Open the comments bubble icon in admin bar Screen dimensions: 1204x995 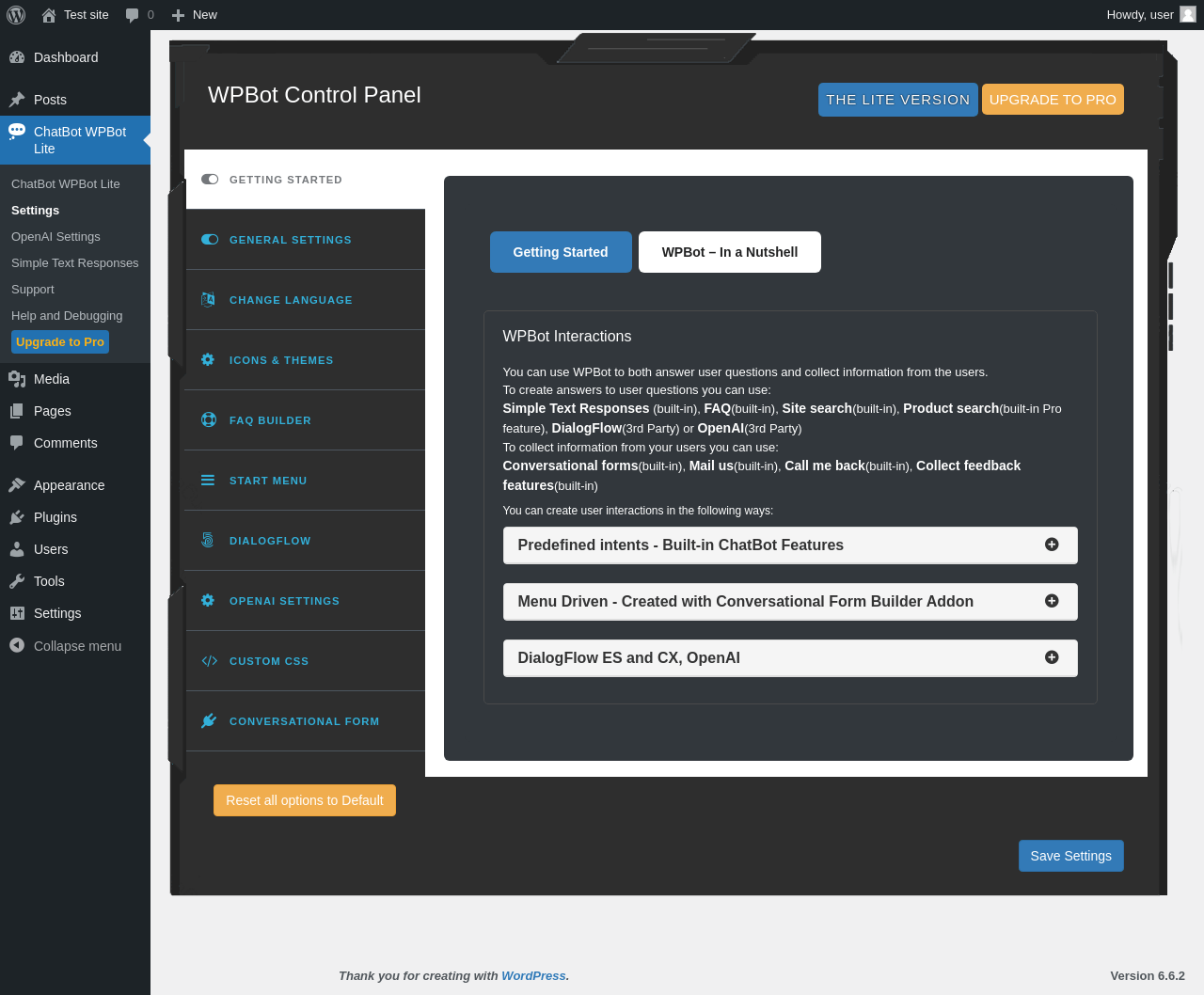[x=133, y=15]
